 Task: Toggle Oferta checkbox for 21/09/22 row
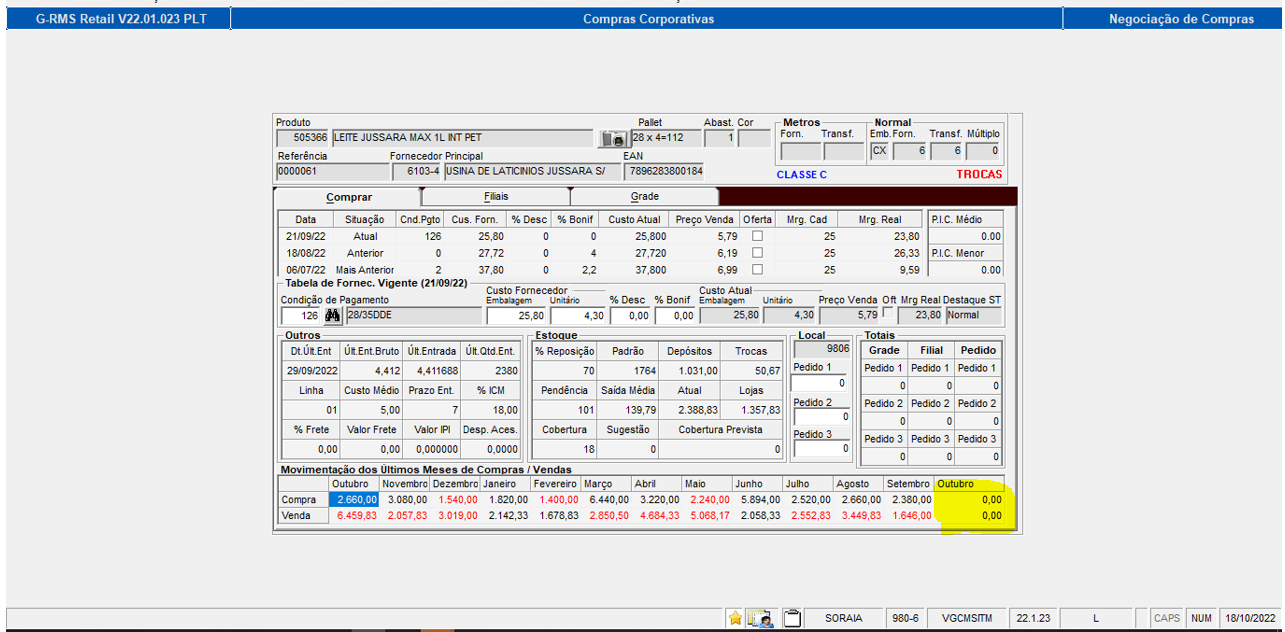(x=757, y=236)
